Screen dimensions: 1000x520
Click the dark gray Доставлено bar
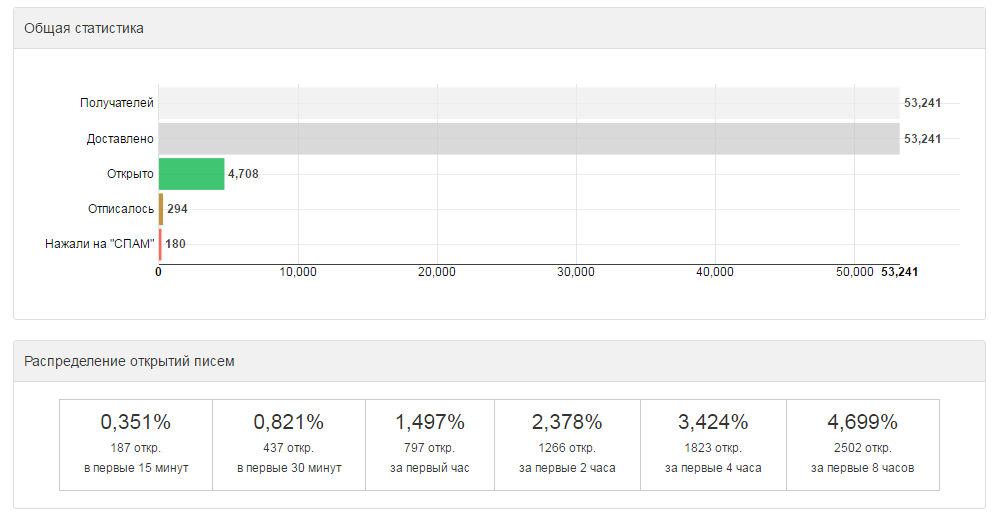[x=529, y=139]
